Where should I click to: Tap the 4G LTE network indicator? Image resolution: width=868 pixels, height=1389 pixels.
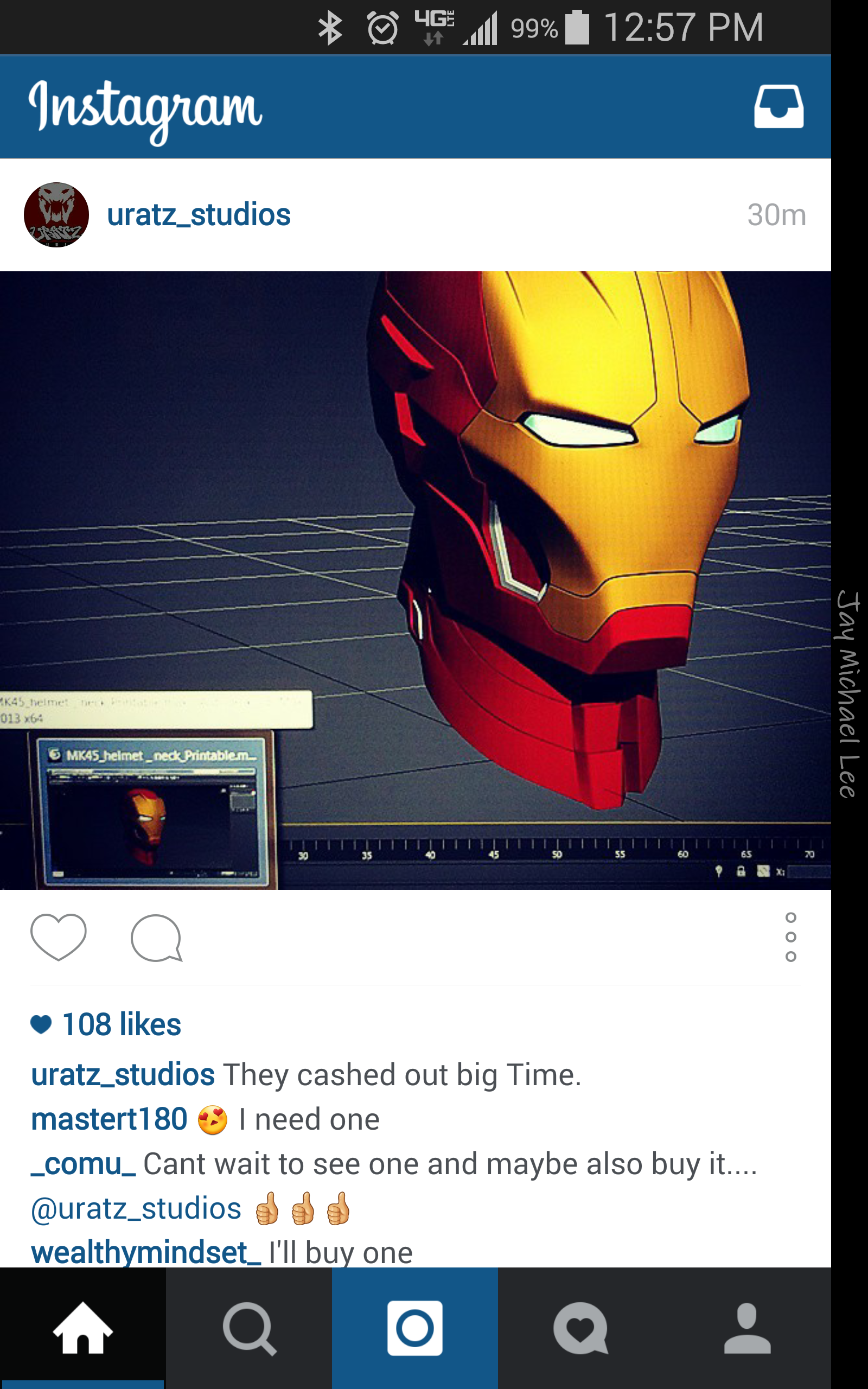[x=435, y=27]
